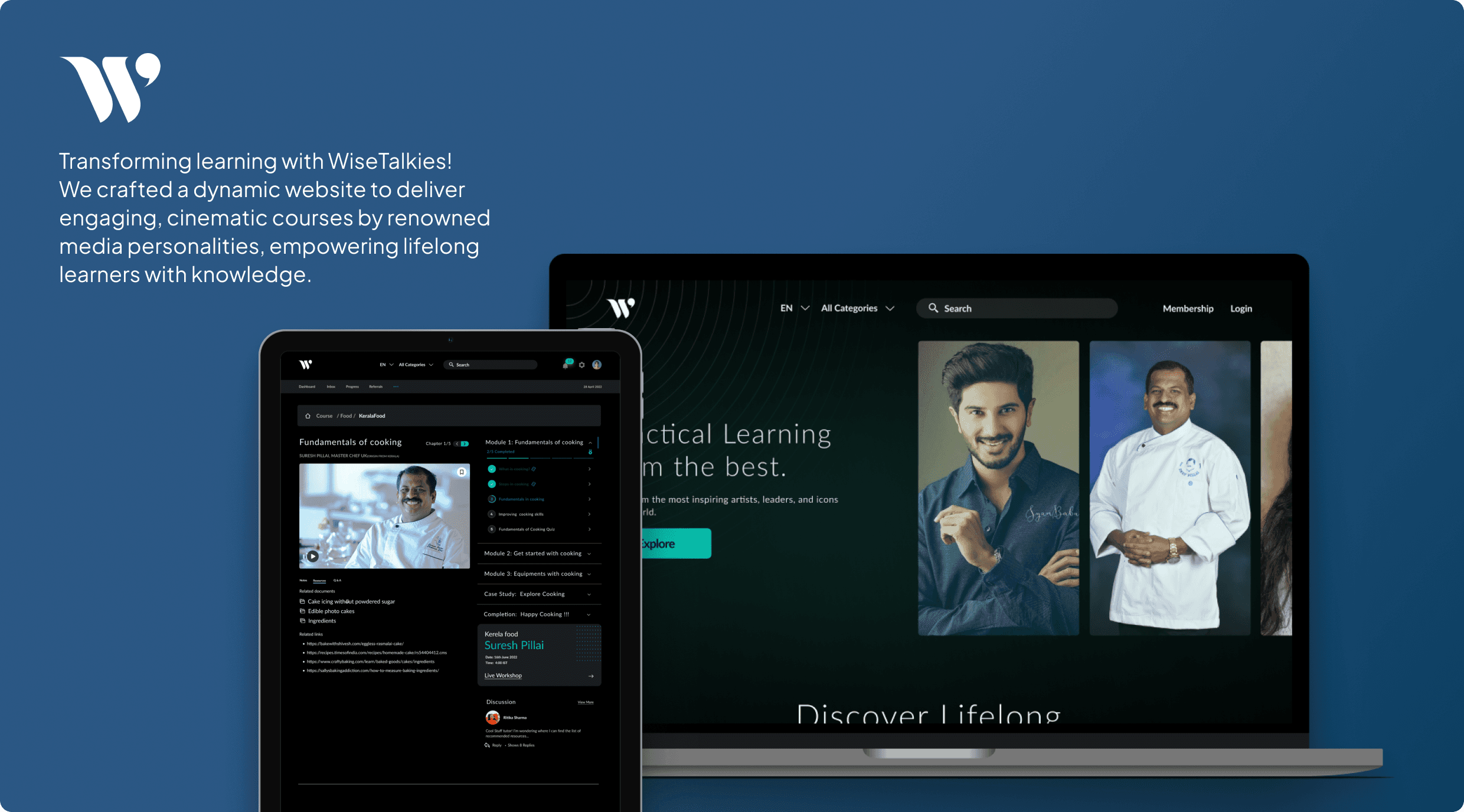
Task: Click the Membership link
Action: pos(1188,309)
